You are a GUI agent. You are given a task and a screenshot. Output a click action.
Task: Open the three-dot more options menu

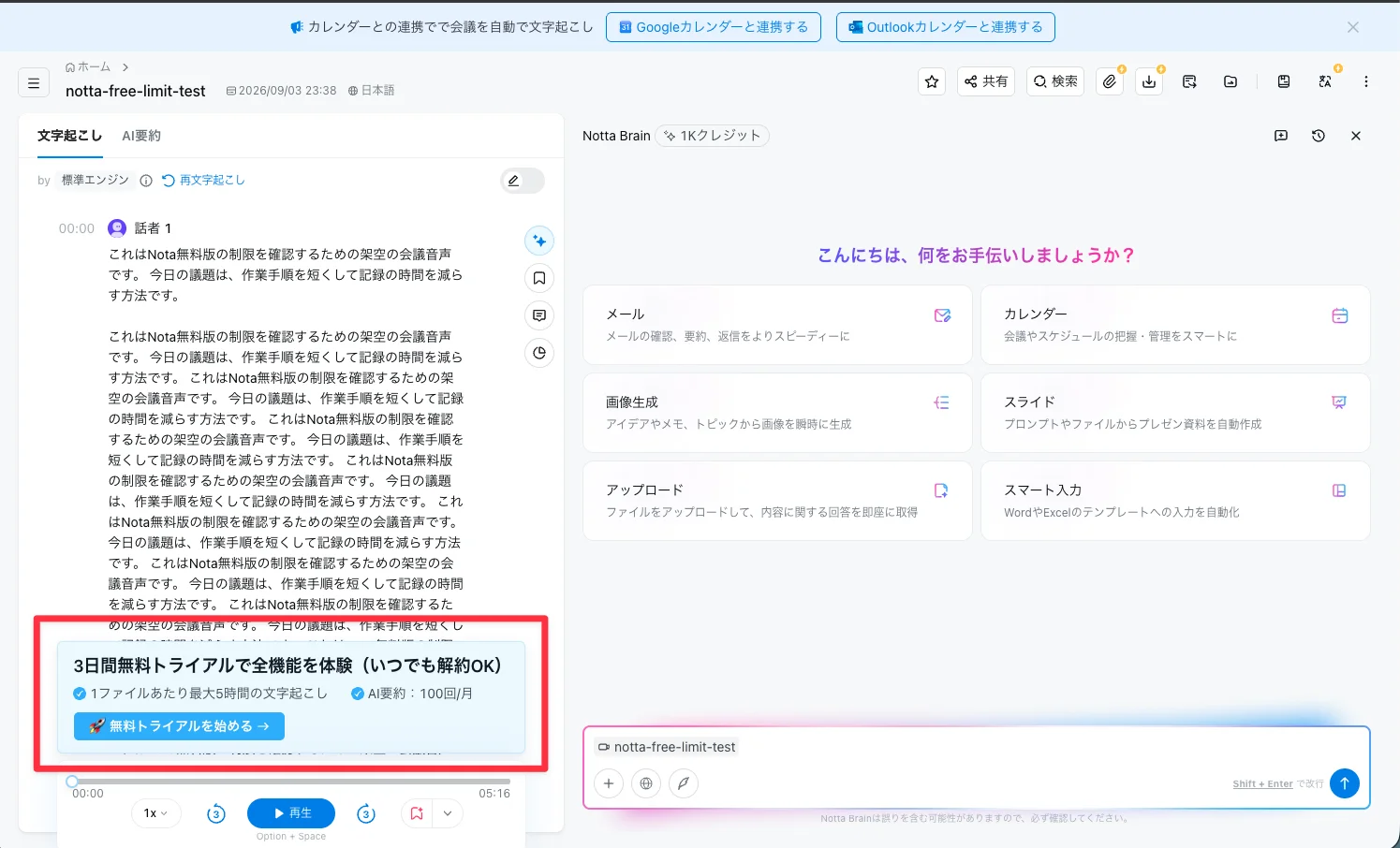[1366, 81]
